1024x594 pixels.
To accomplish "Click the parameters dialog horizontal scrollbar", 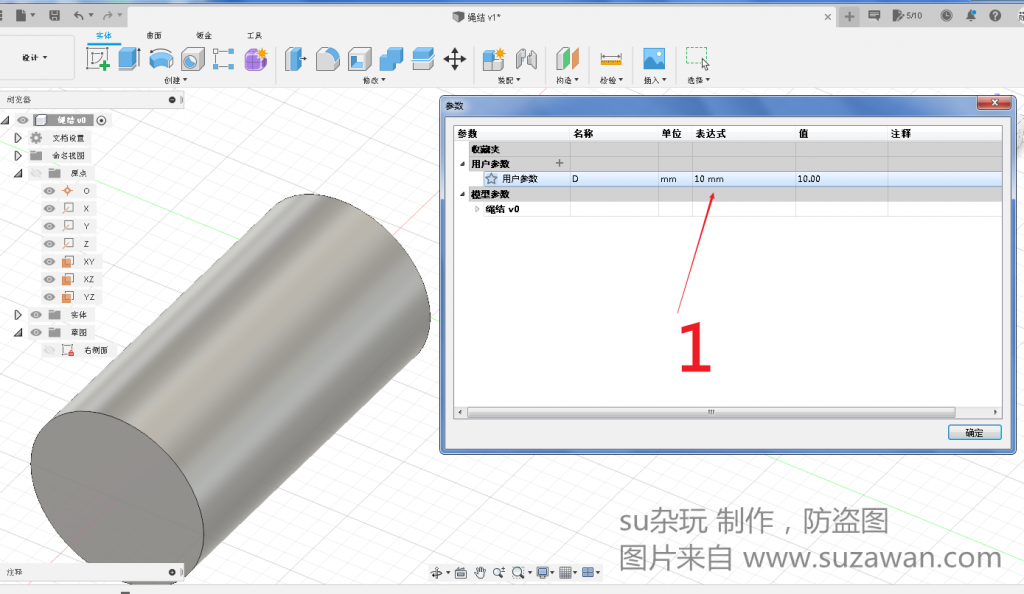I will click(x=711, y=412).
